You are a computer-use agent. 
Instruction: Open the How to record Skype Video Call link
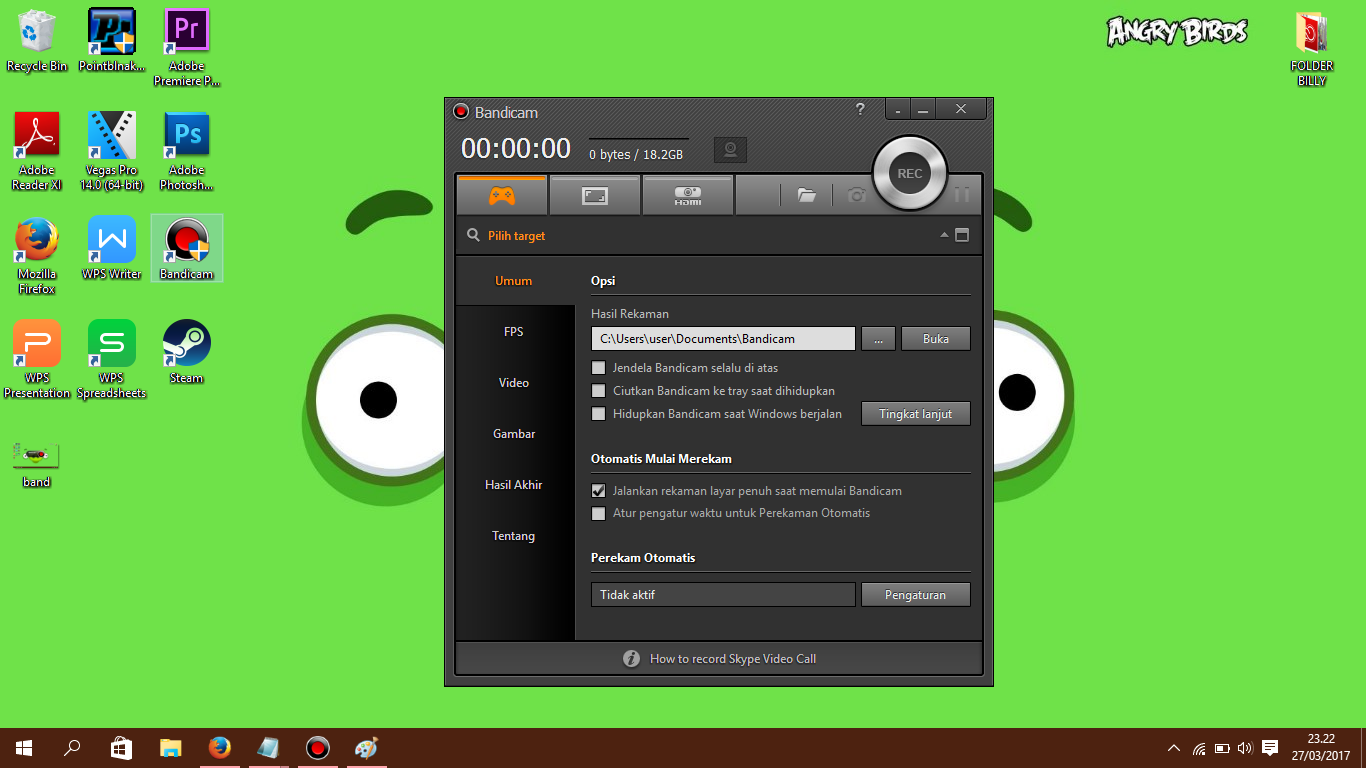[x=733, y=659]
